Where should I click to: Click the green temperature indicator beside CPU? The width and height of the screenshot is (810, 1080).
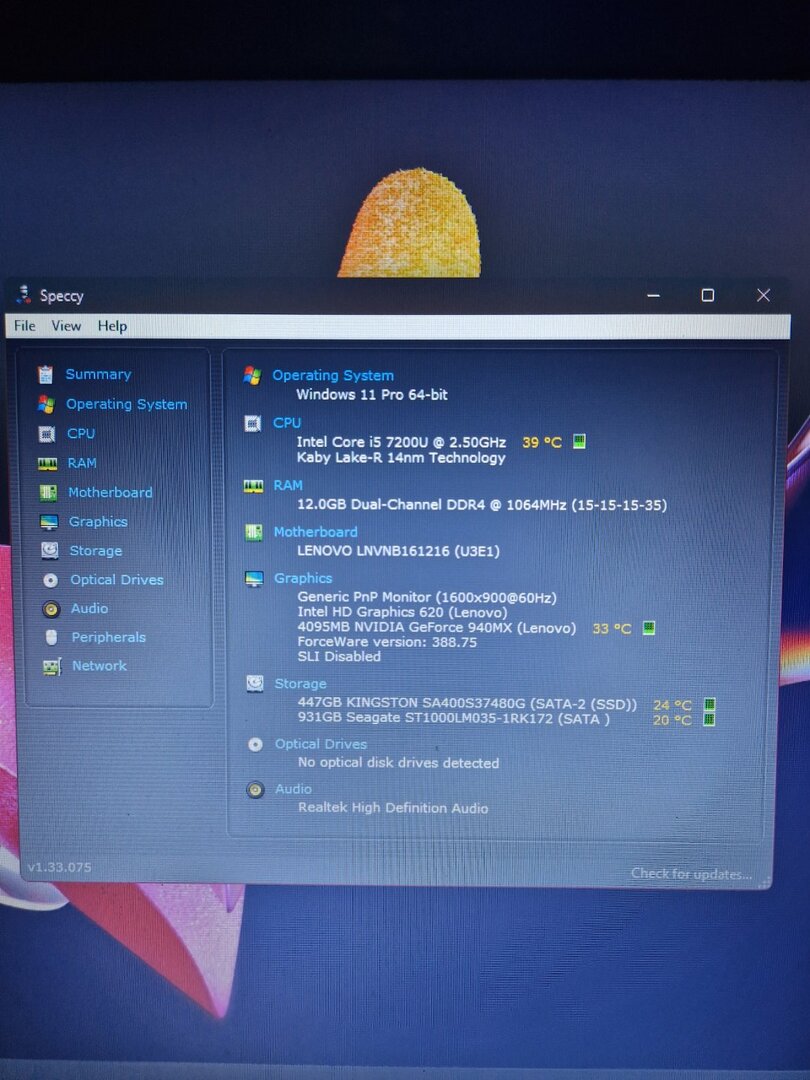pyautogui.click(x=579, y=441)
